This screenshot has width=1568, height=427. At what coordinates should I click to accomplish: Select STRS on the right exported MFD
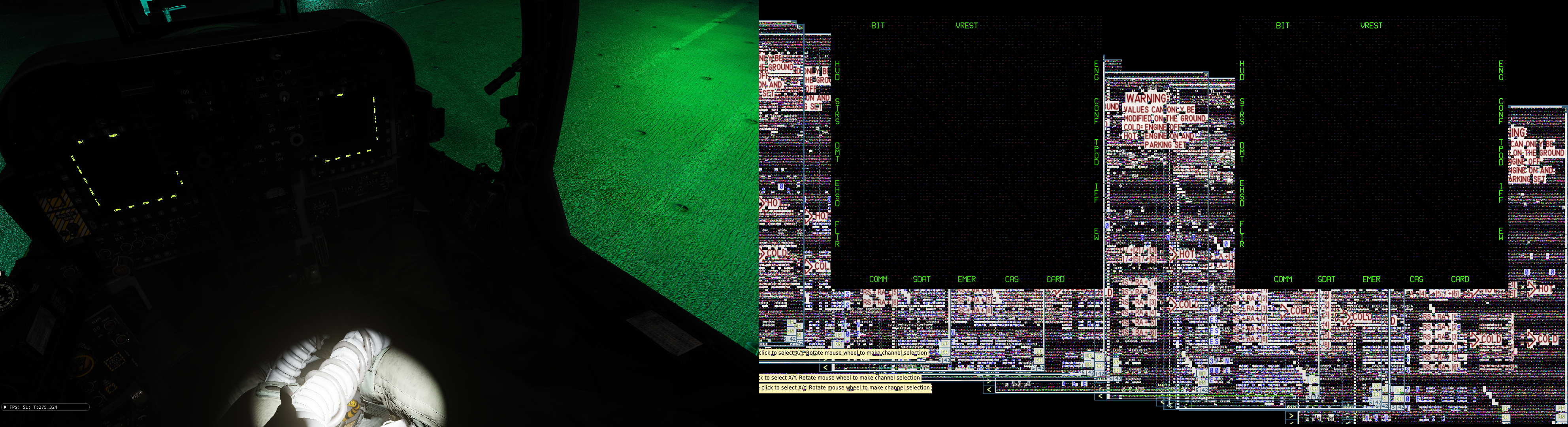pyautogui.click(x=1242, y=111)
